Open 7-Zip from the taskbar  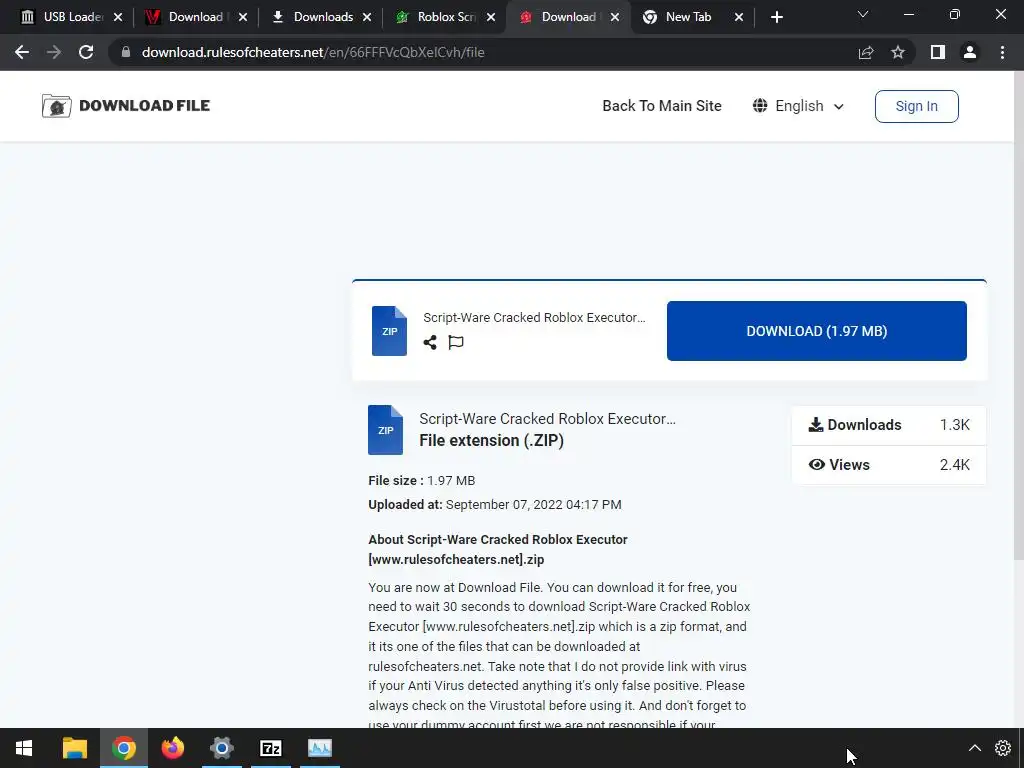point(270,748)
